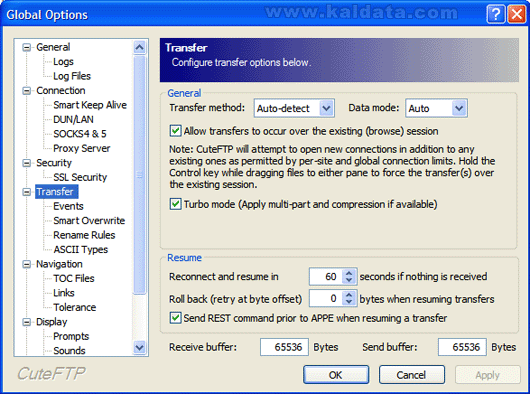Open Smart Keep Alive settings

point(90,105)
